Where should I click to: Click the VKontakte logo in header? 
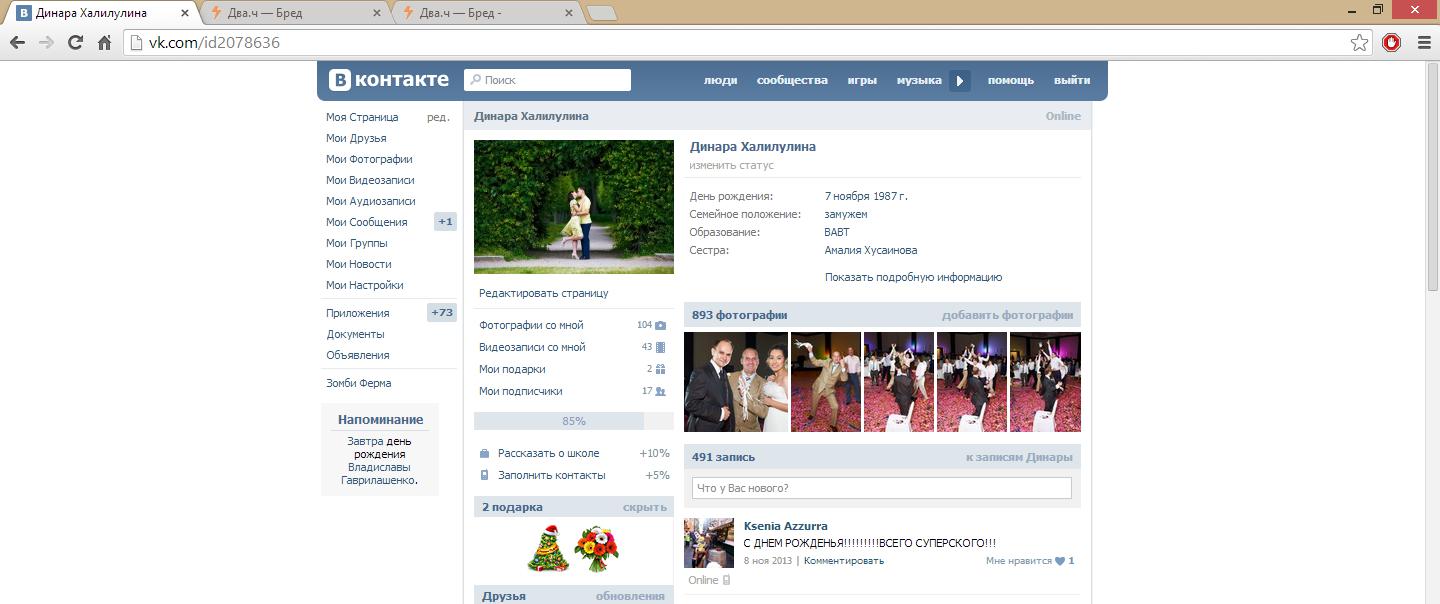(x=389, y=80)
